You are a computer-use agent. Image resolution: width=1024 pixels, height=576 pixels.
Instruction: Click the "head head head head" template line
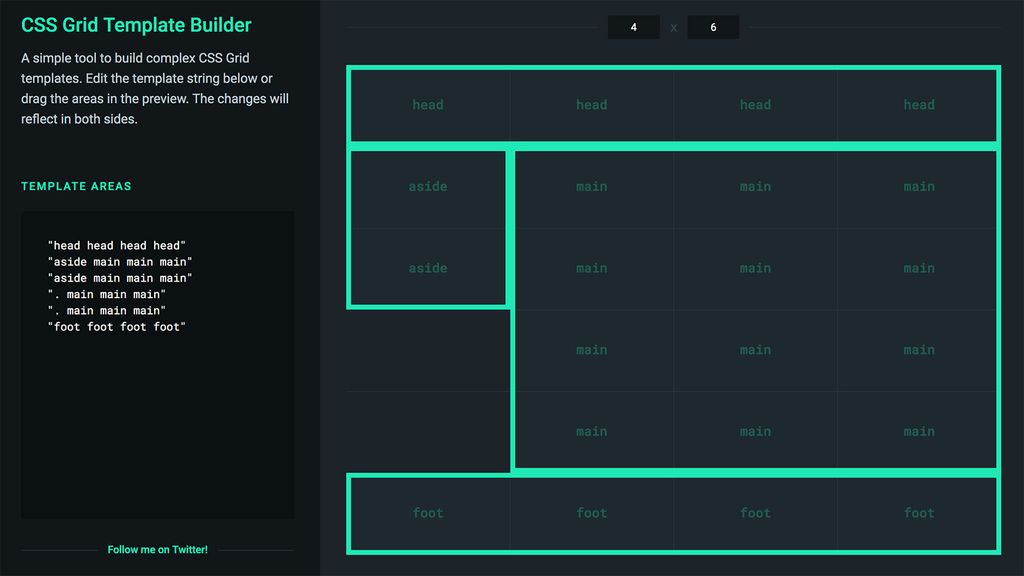pos(117,245)
